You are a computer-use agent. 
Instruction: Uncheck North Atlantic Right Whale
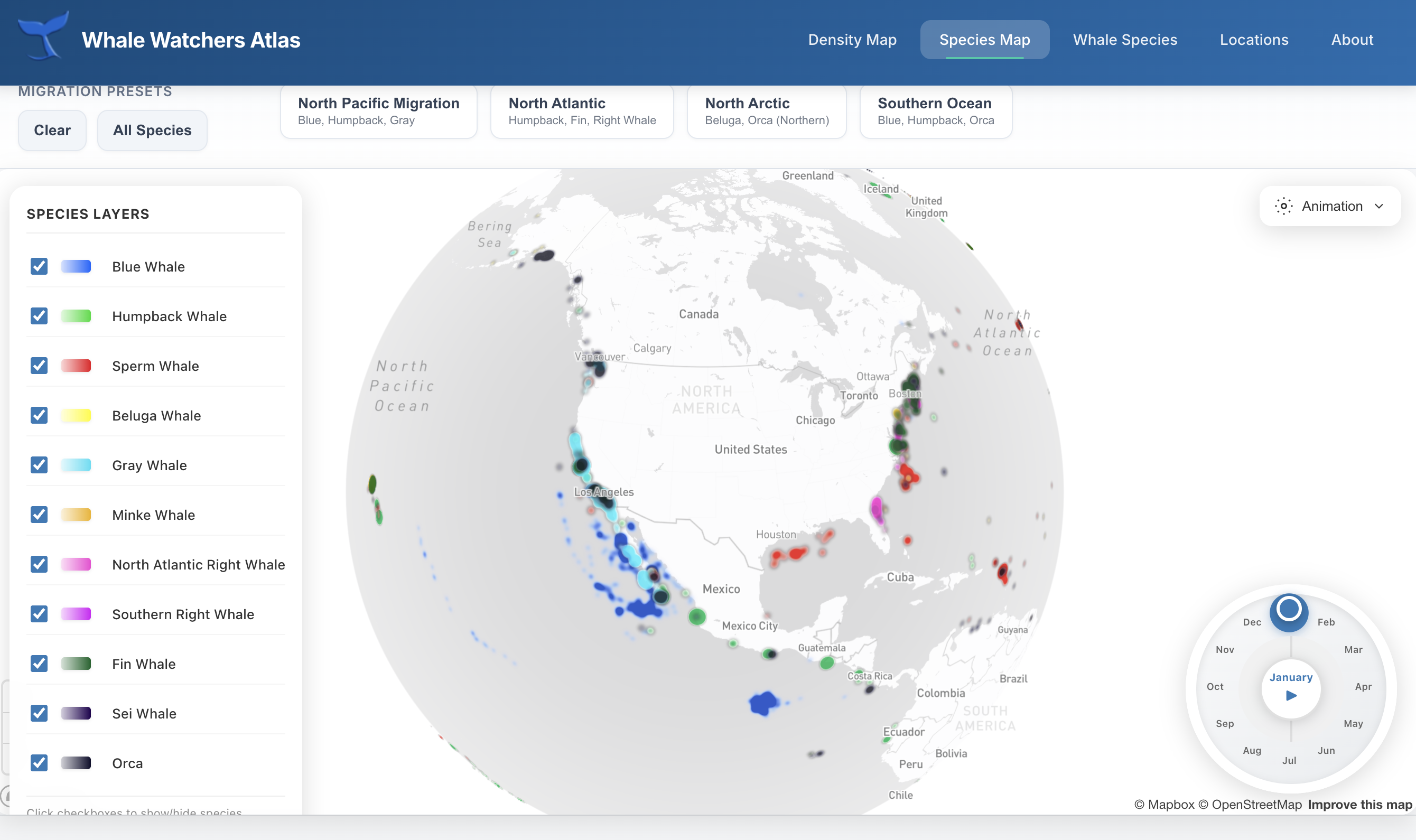click(39, 564)
